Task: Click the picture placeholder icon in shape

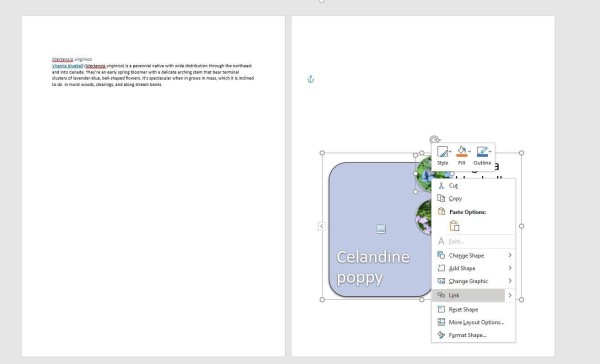Action: click(381, 229)
